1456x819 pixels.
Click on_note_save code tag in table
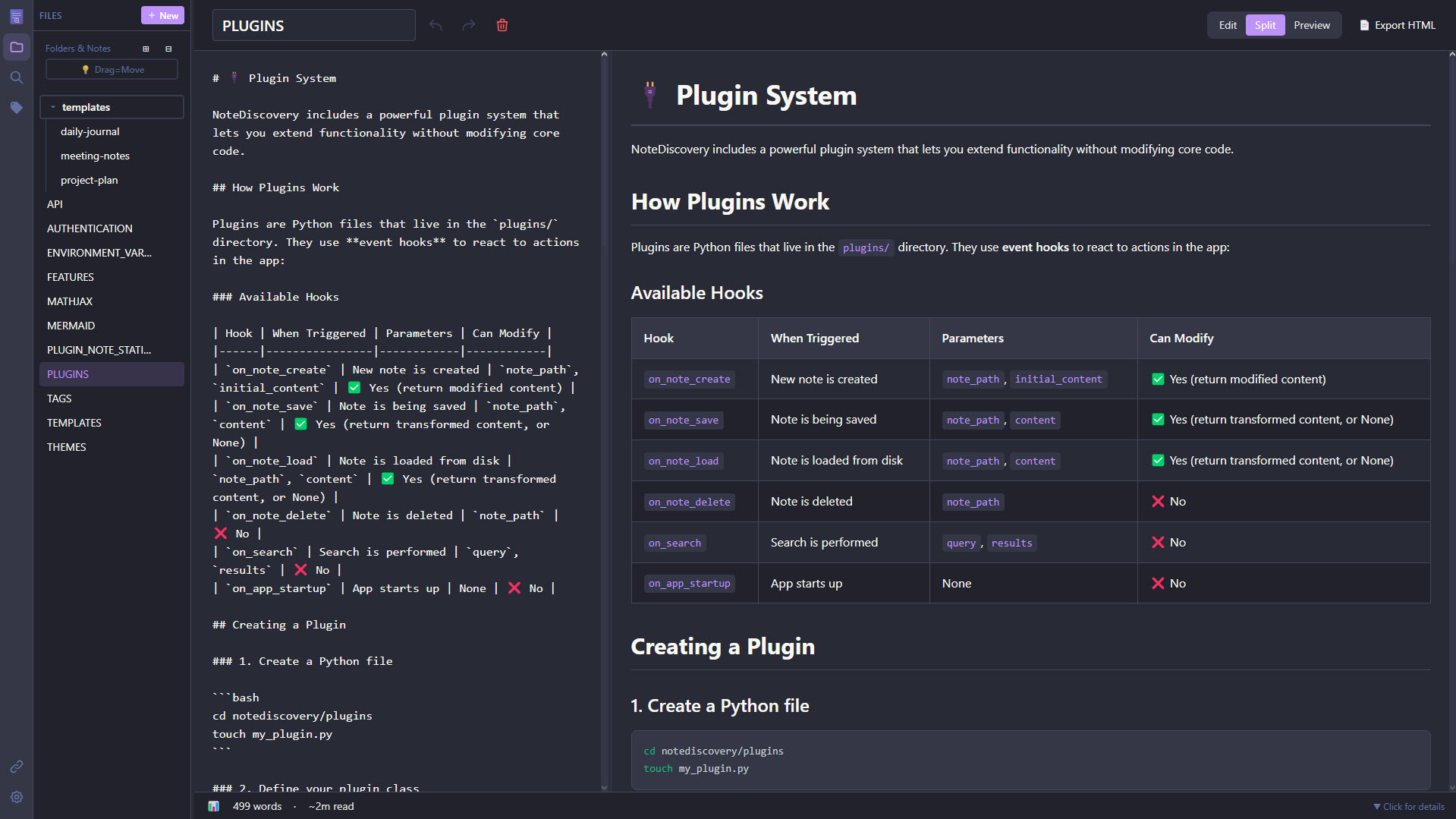(684, 421)
